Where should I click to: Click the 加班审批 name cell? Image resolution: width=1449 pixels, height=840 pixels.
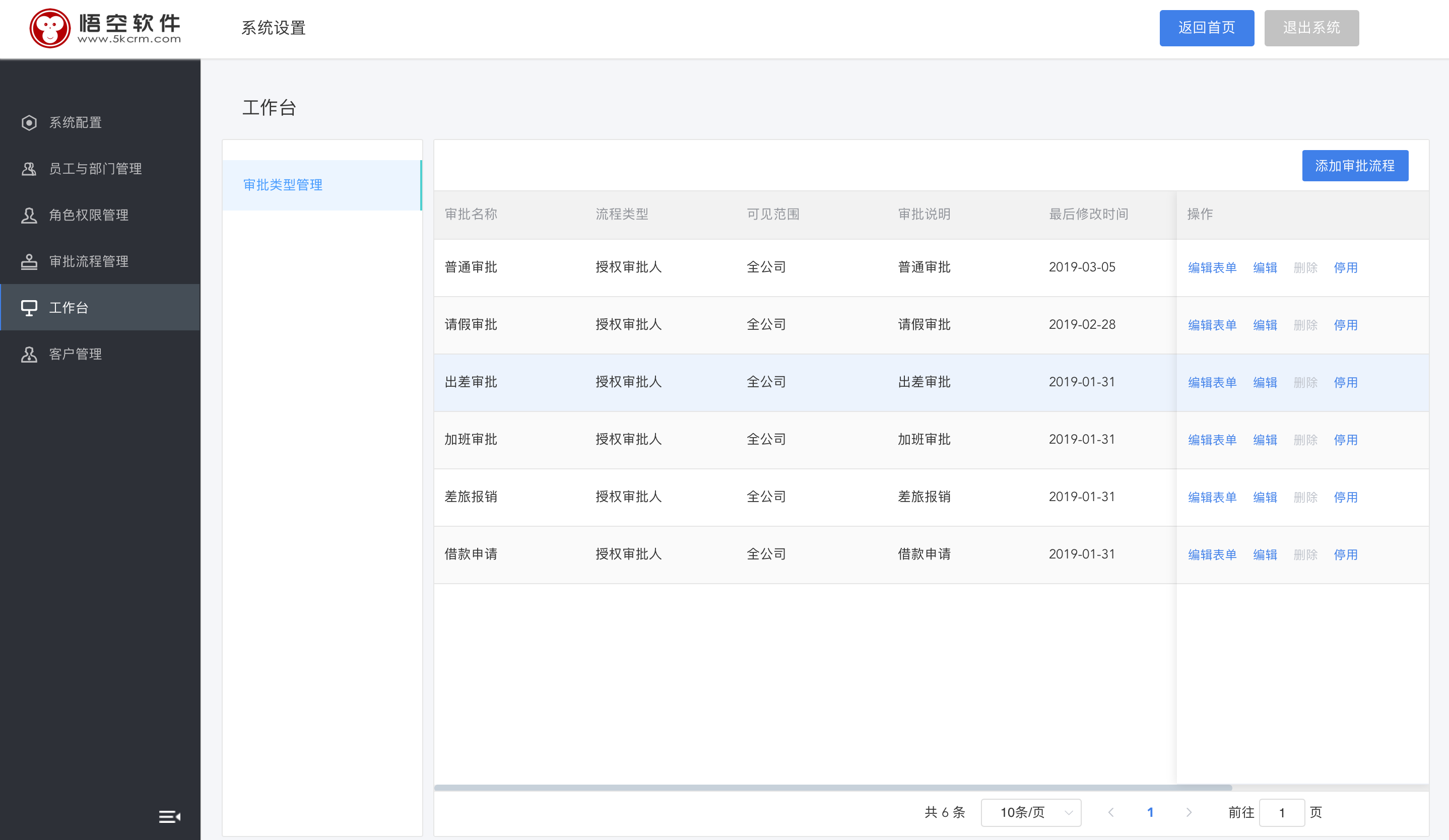point(471,440)
